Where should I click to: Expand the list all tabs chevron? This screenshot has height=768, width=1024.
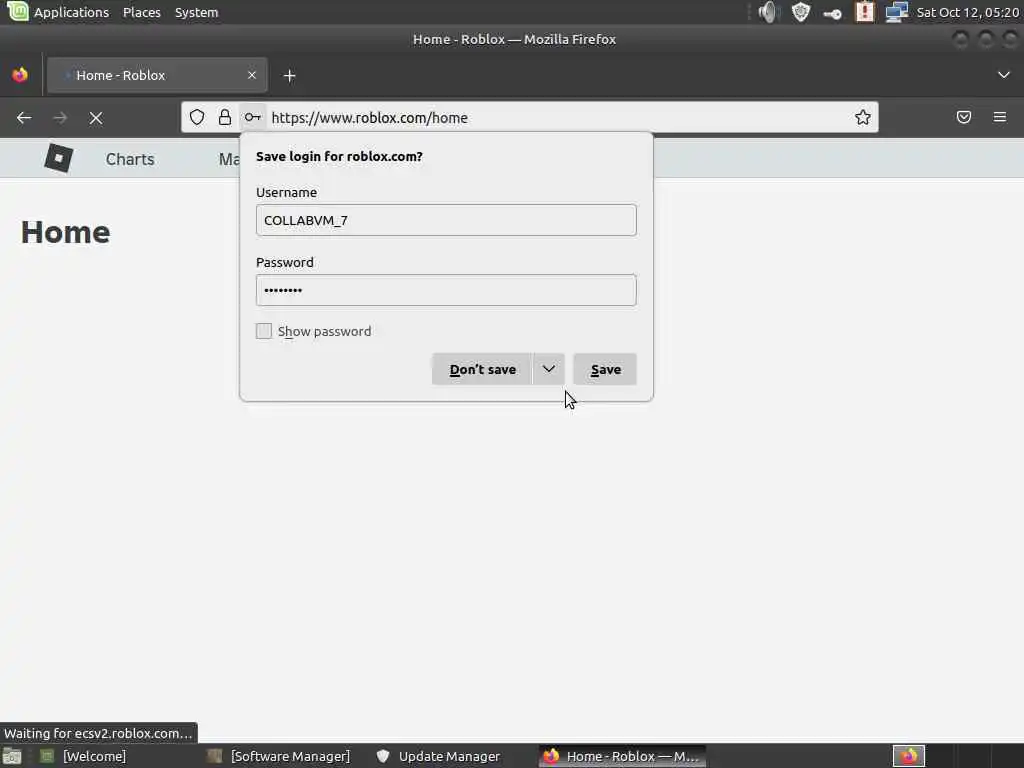[x=1004, y=75]
